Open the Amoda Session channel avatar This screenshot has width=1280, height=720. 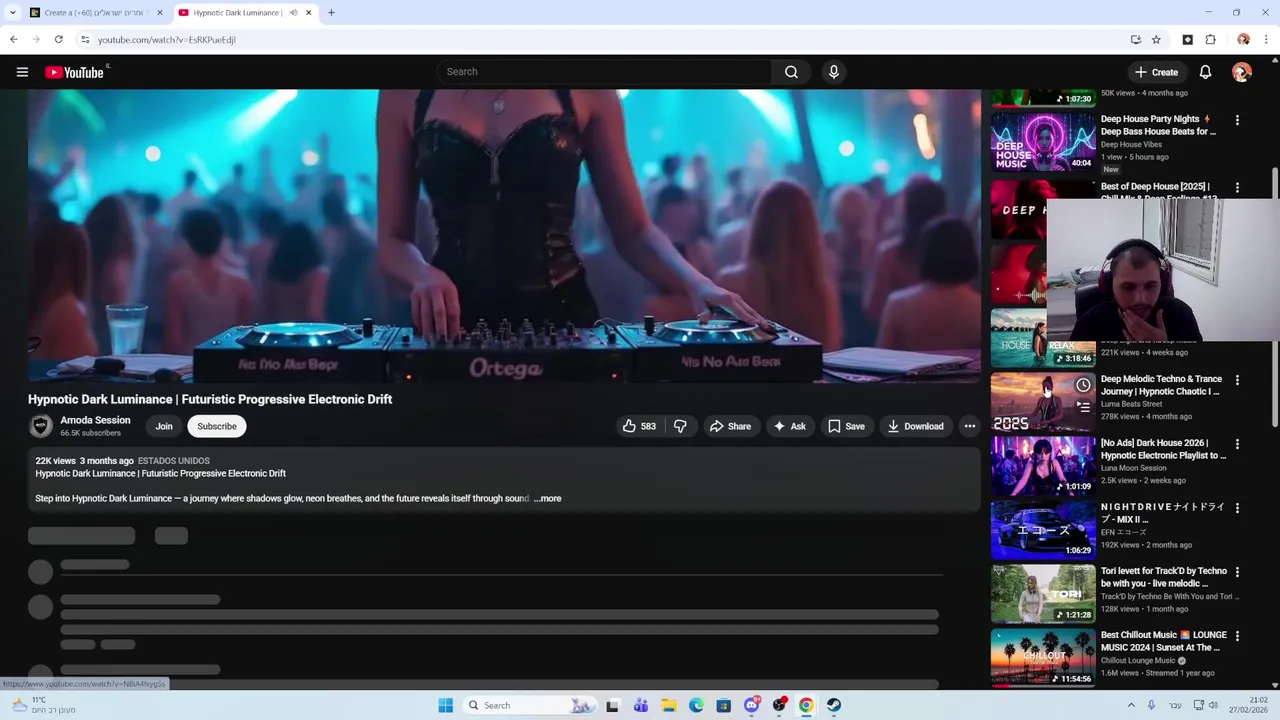[40, 426]
